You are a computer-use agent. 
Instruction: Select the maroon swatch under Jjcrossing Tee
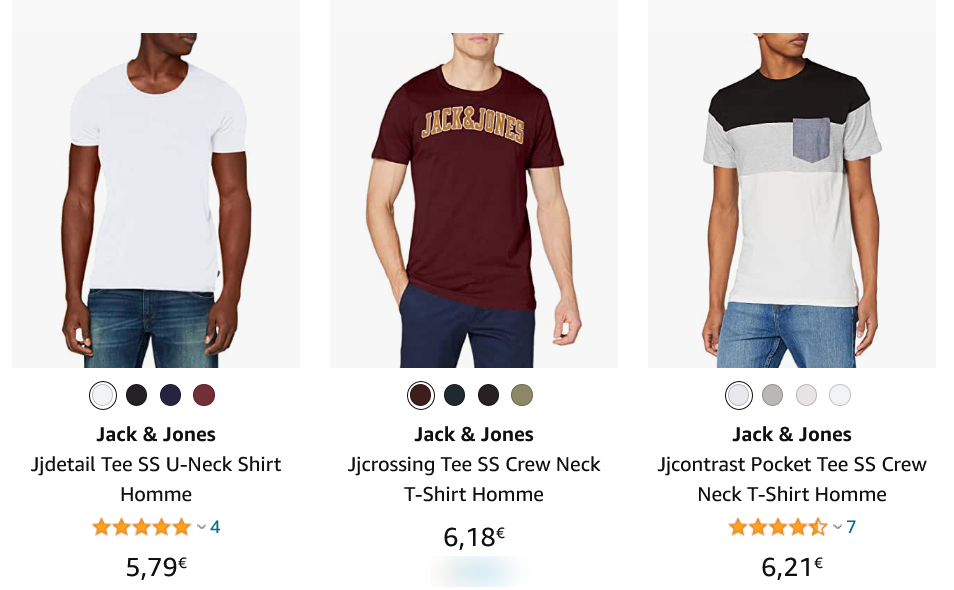(420, 395)
